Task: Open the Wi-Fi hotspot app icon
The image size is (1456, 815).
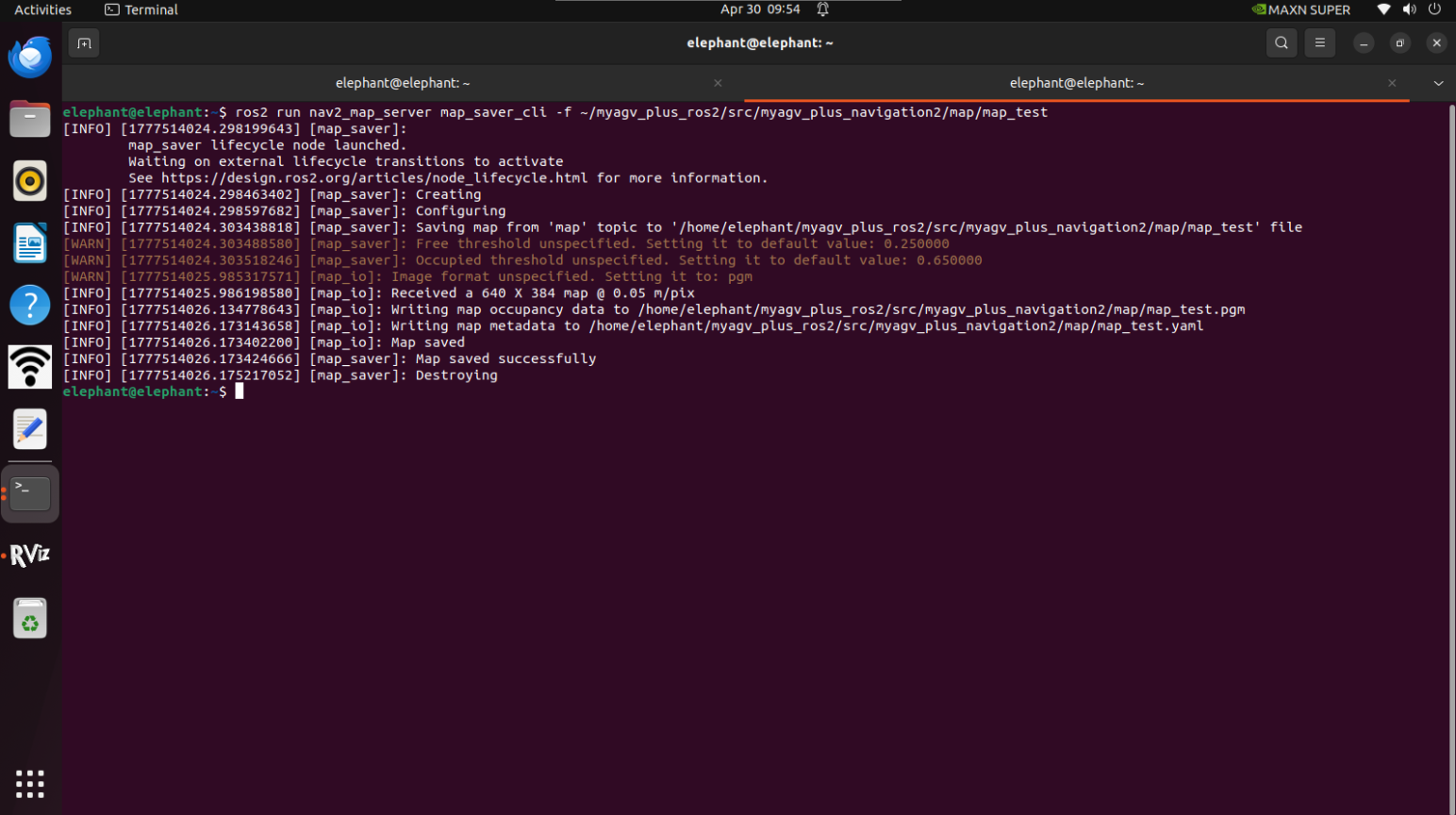Action: click(x=30, y=367)
